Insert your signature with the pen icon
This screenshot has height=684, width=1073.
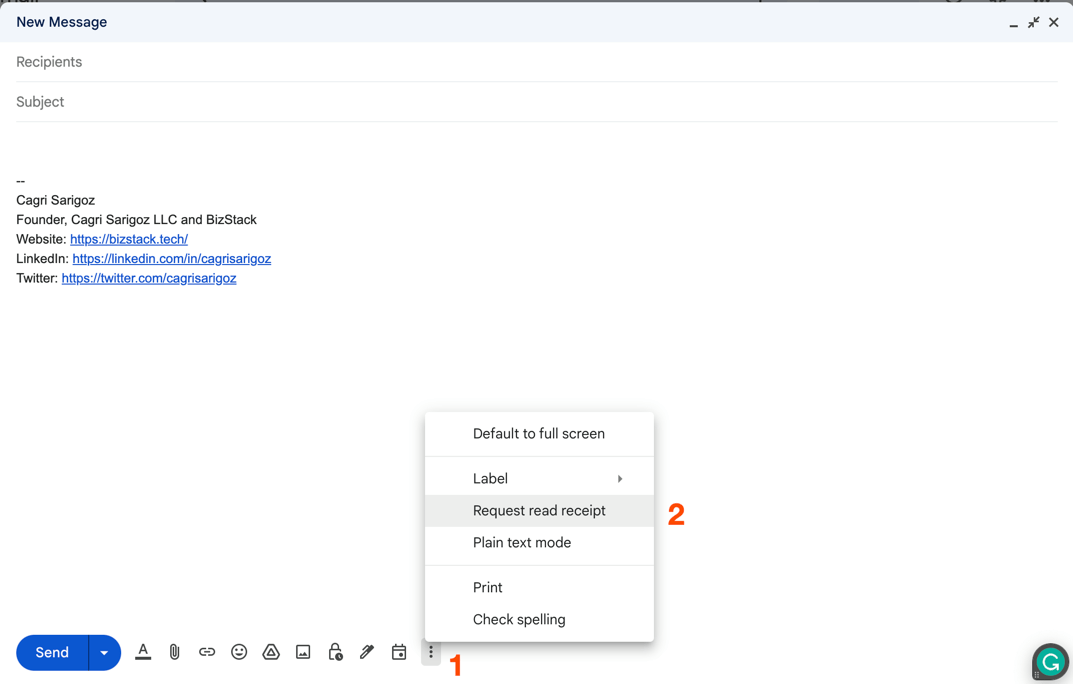coord(367,652)
